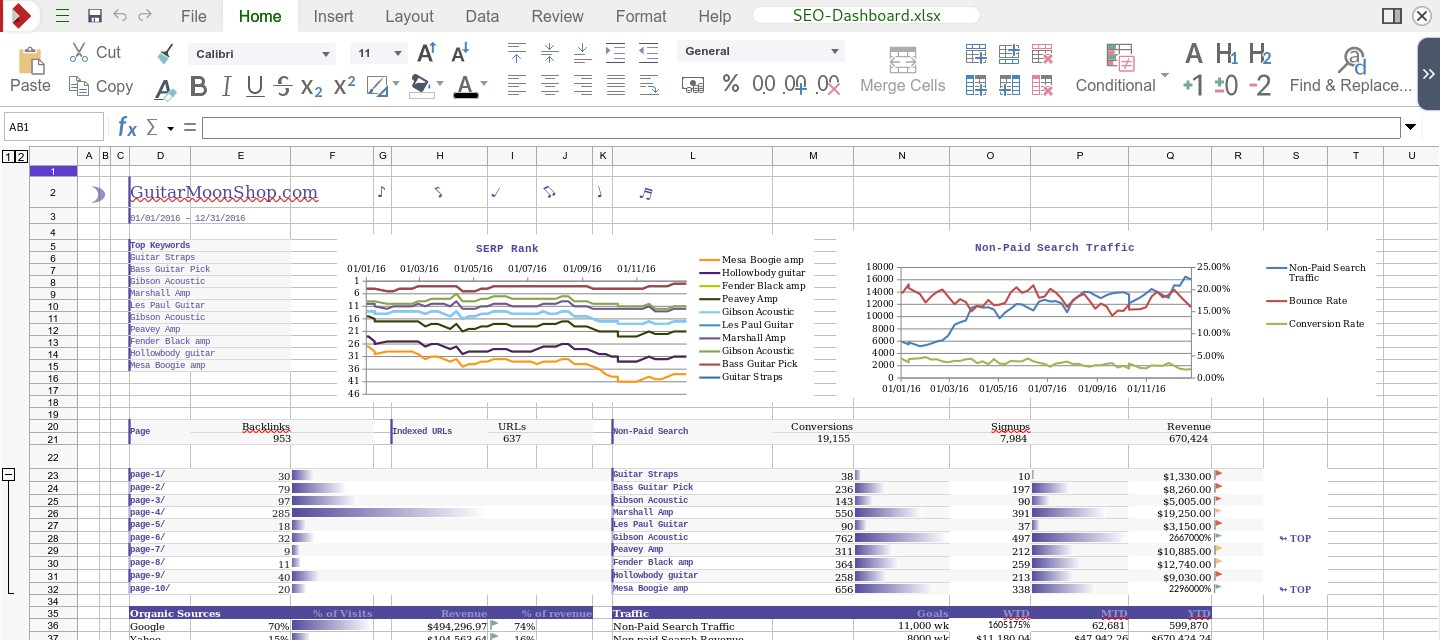Open the General number format dropdown
The height and width of the screenshot is (640, 1440).
point(836,52)
